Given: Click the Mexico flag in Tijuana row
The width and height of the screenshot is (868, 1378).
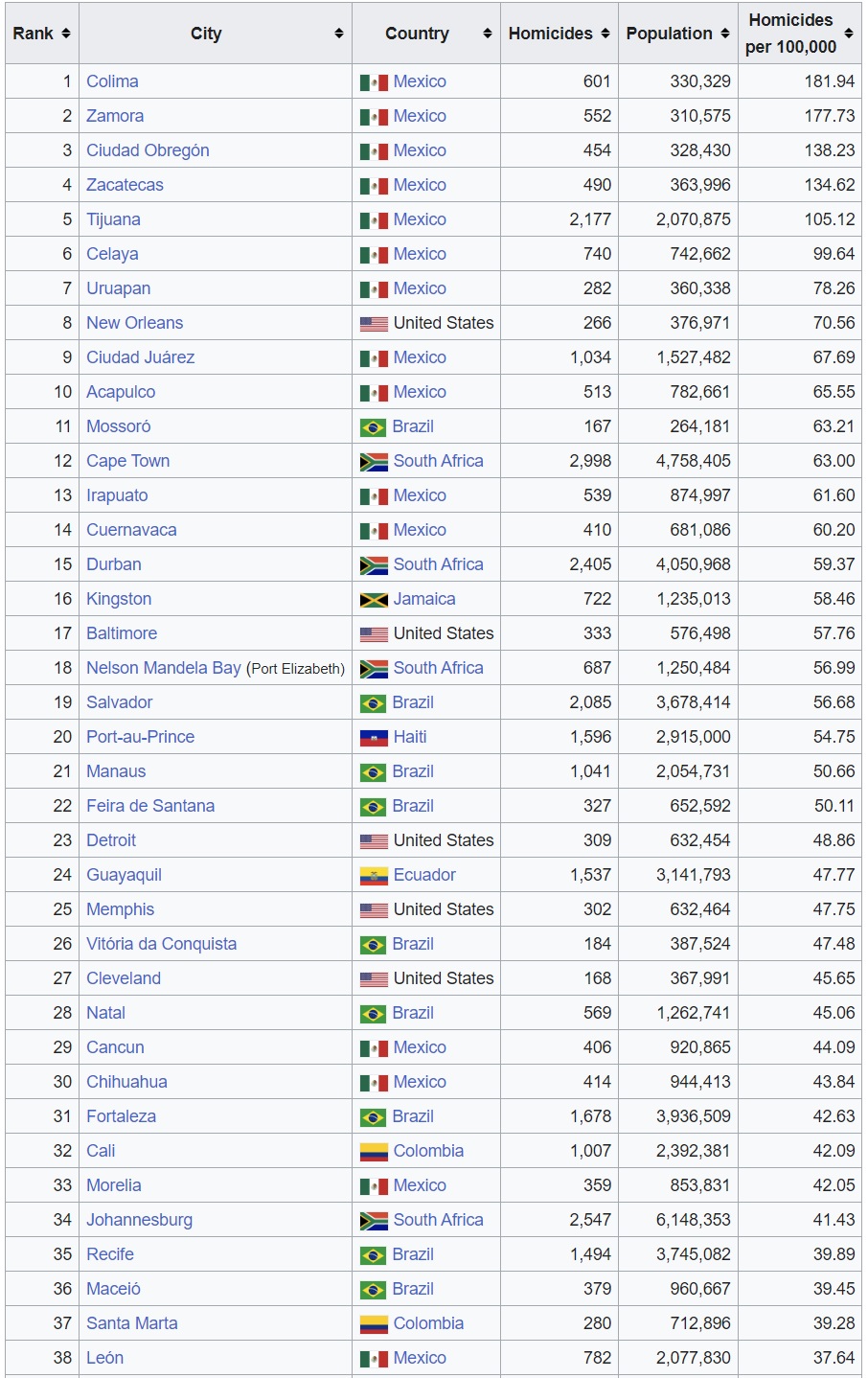Looking at the screenshot, I should pyautogui.click(x=374, y=220).
